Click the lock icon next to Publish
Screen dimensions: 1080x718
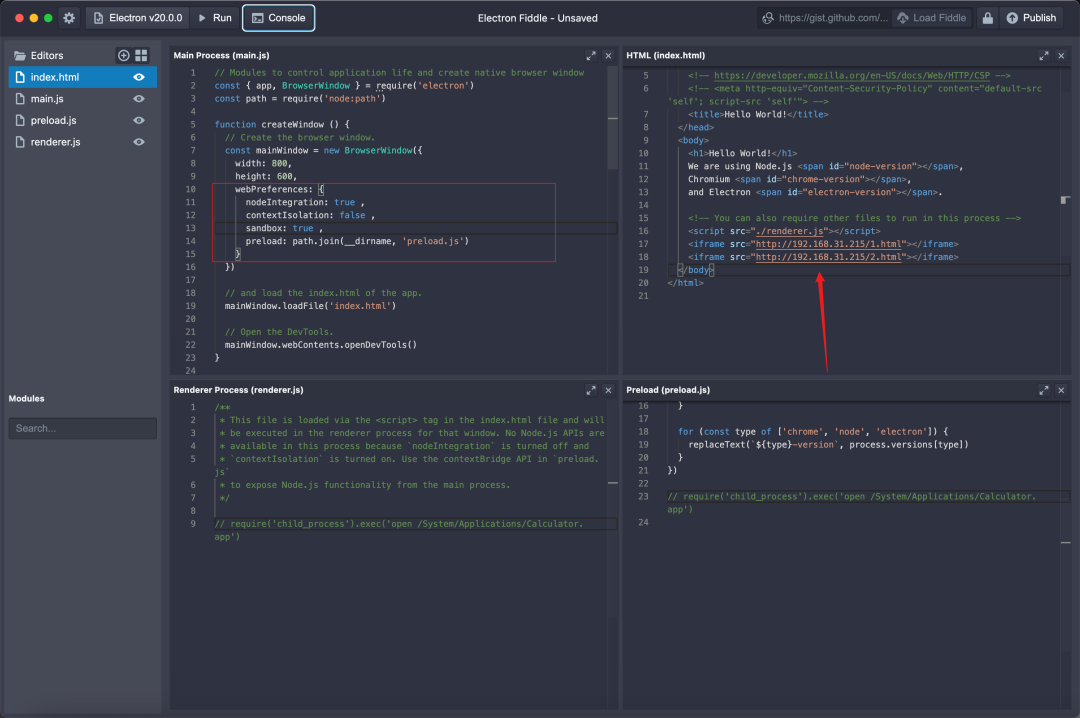pos(987,18)
